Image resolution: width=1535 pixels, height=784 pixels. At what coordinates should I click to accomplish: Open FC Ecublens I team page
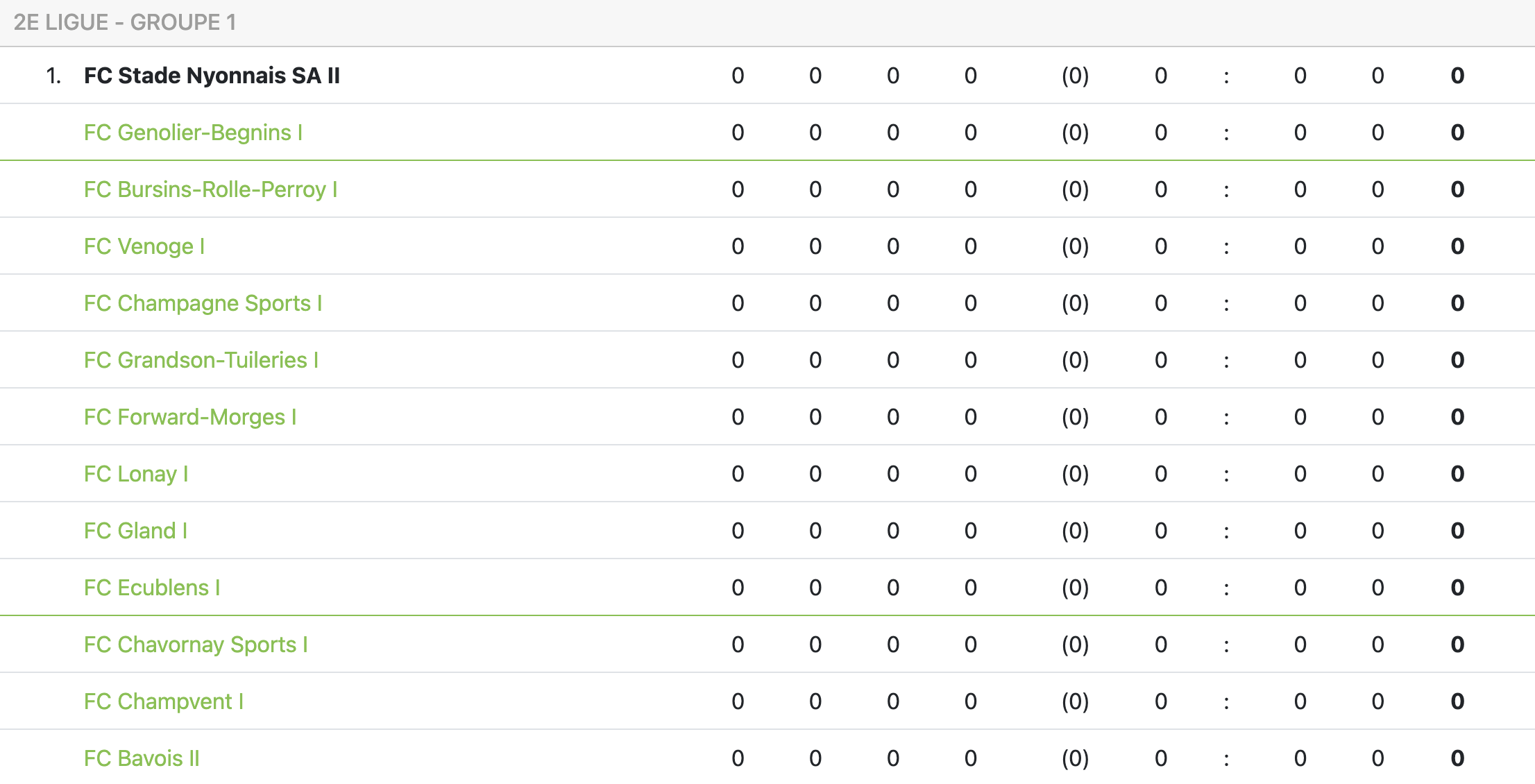[152, 588]
